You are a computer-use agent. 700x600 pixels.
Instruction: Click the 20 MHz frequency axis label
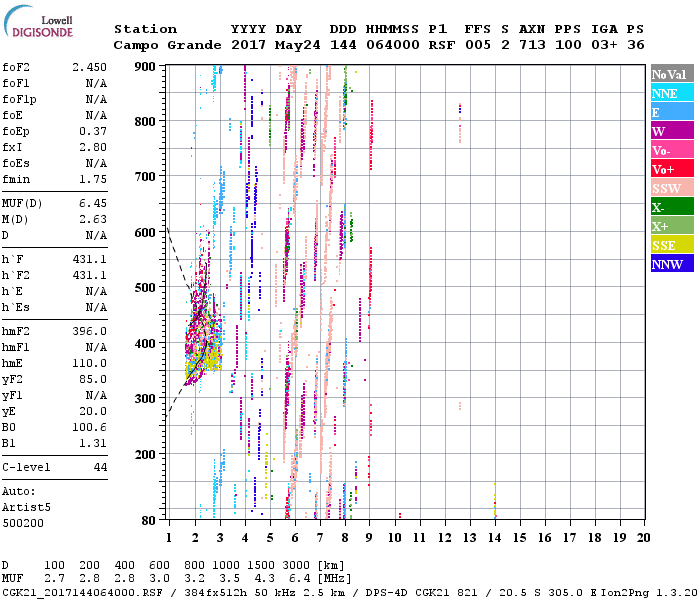pos(643,538)
